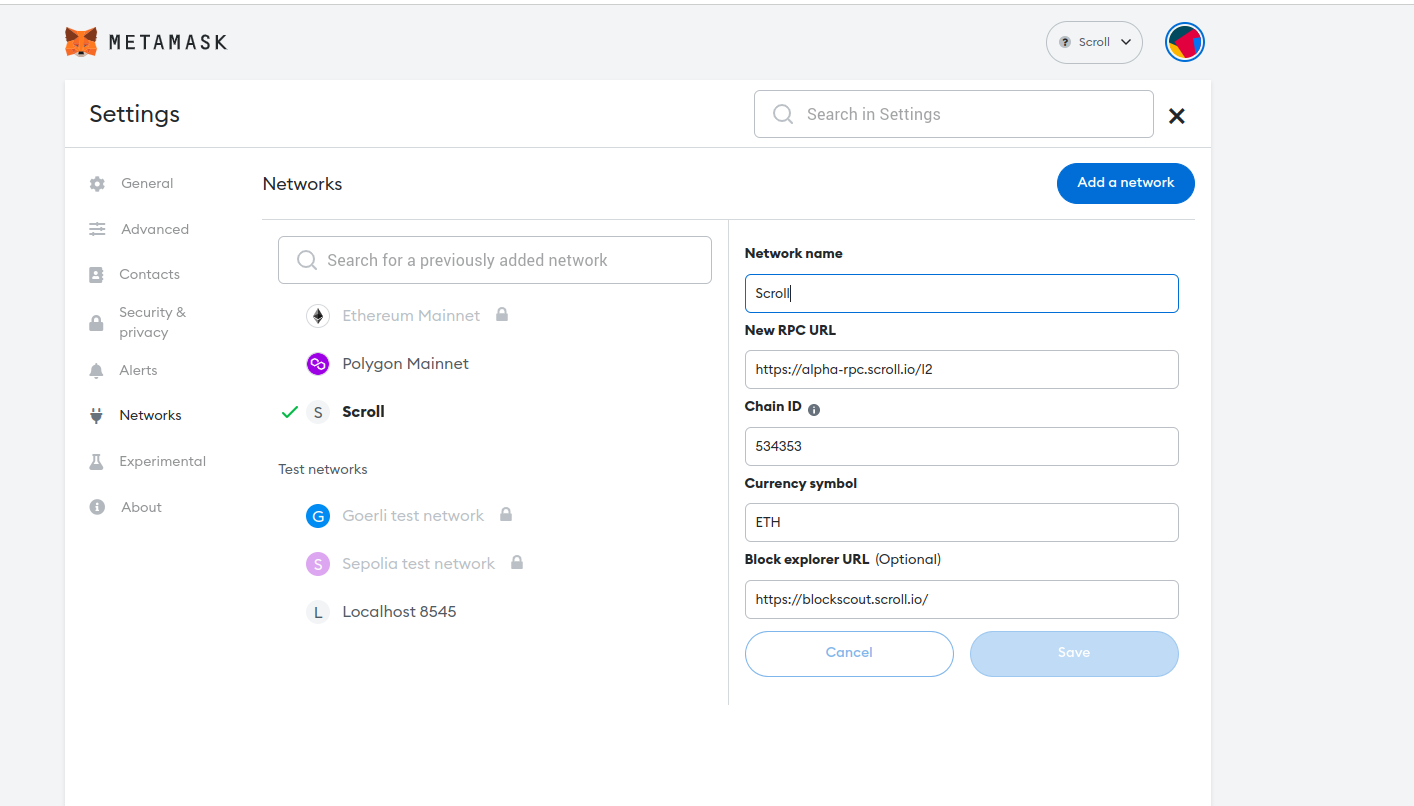Click into the Network name field
The height and width of the screenshot is (806, 1414).
pyautogui.click(x=962, y=293)
